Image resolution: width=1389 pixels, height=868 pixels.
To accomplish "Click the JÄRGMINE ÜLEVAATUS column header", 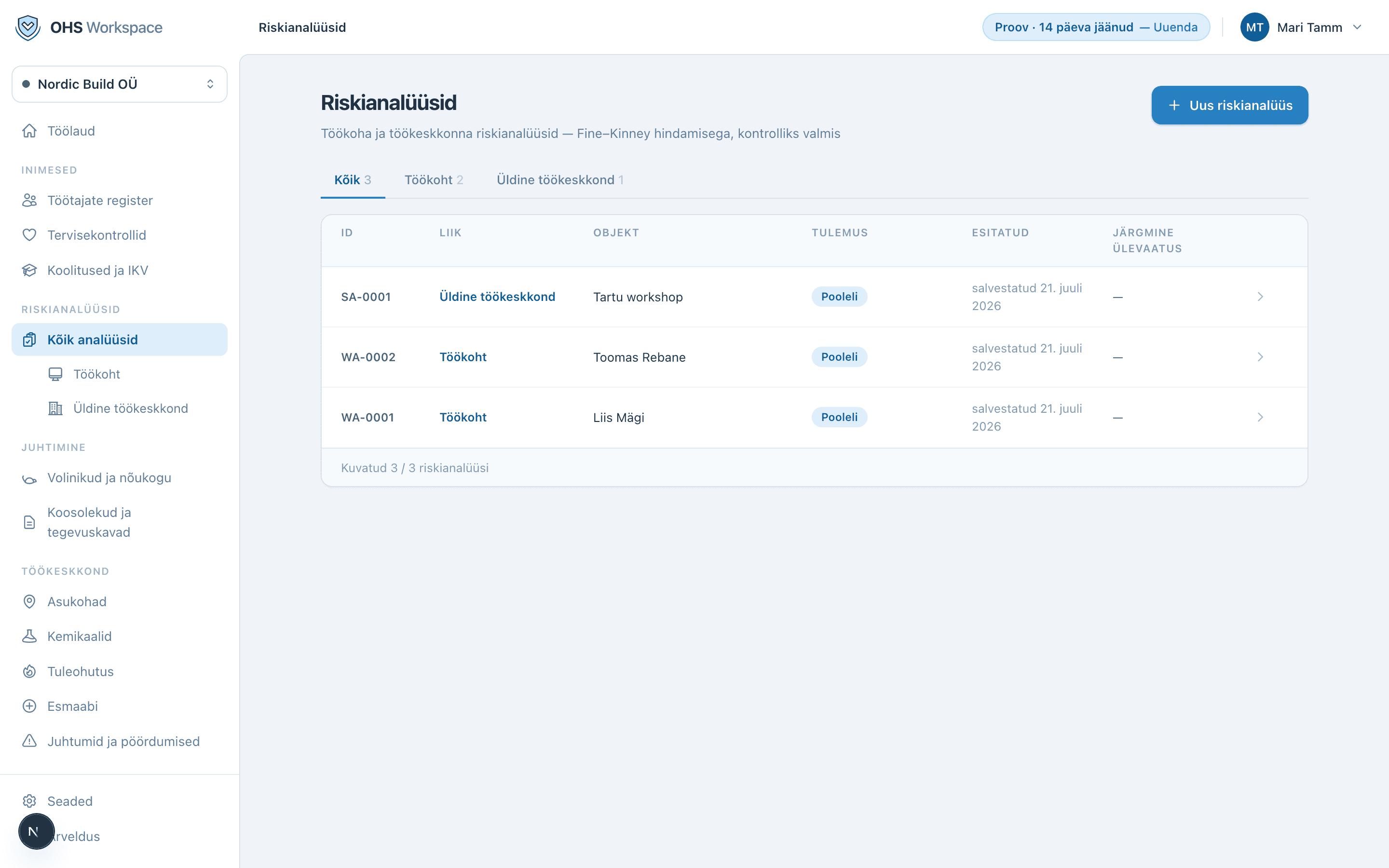I will (1147, 241).
